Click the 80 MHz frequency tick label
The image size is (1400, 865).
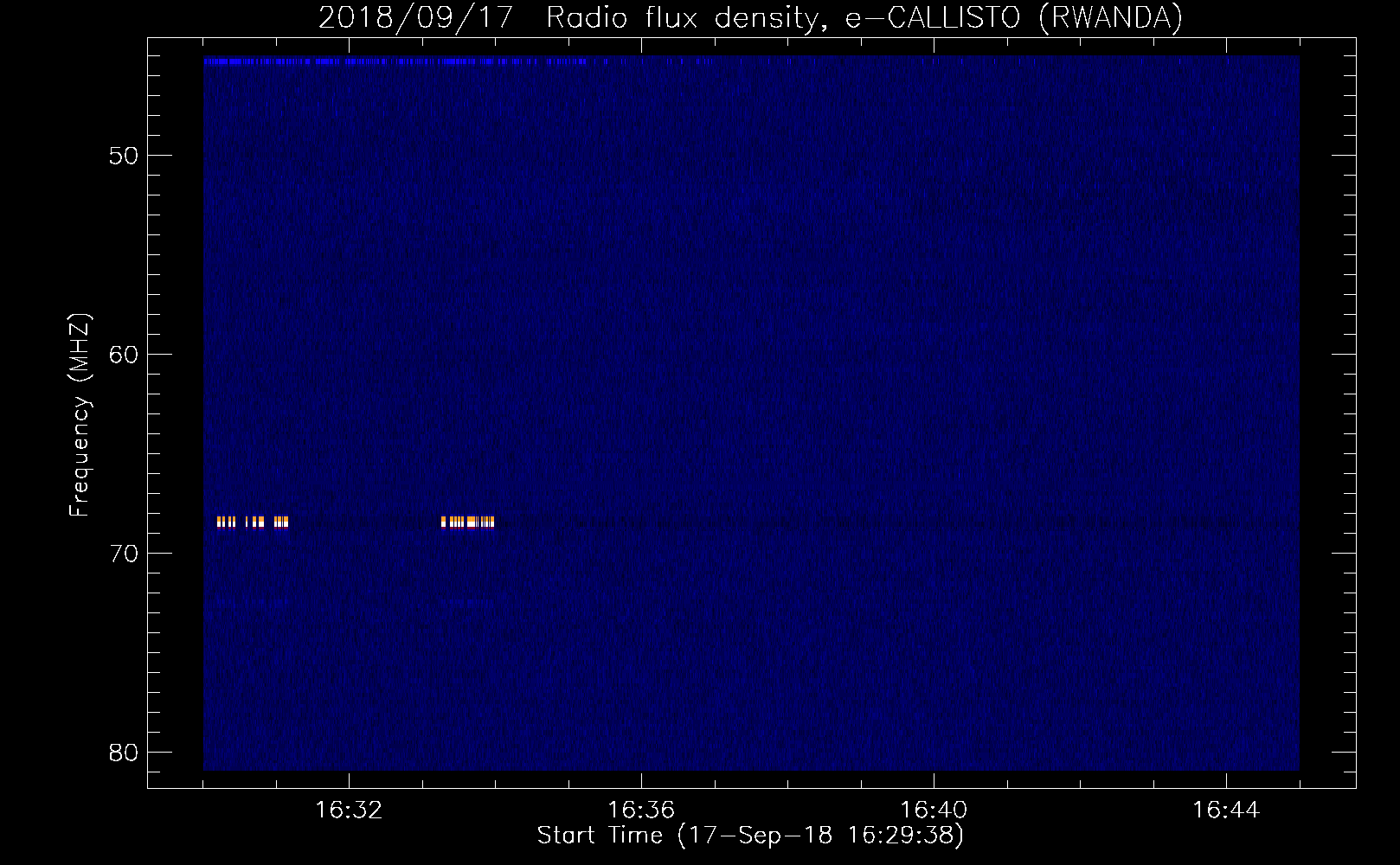(x=124, y=753)
